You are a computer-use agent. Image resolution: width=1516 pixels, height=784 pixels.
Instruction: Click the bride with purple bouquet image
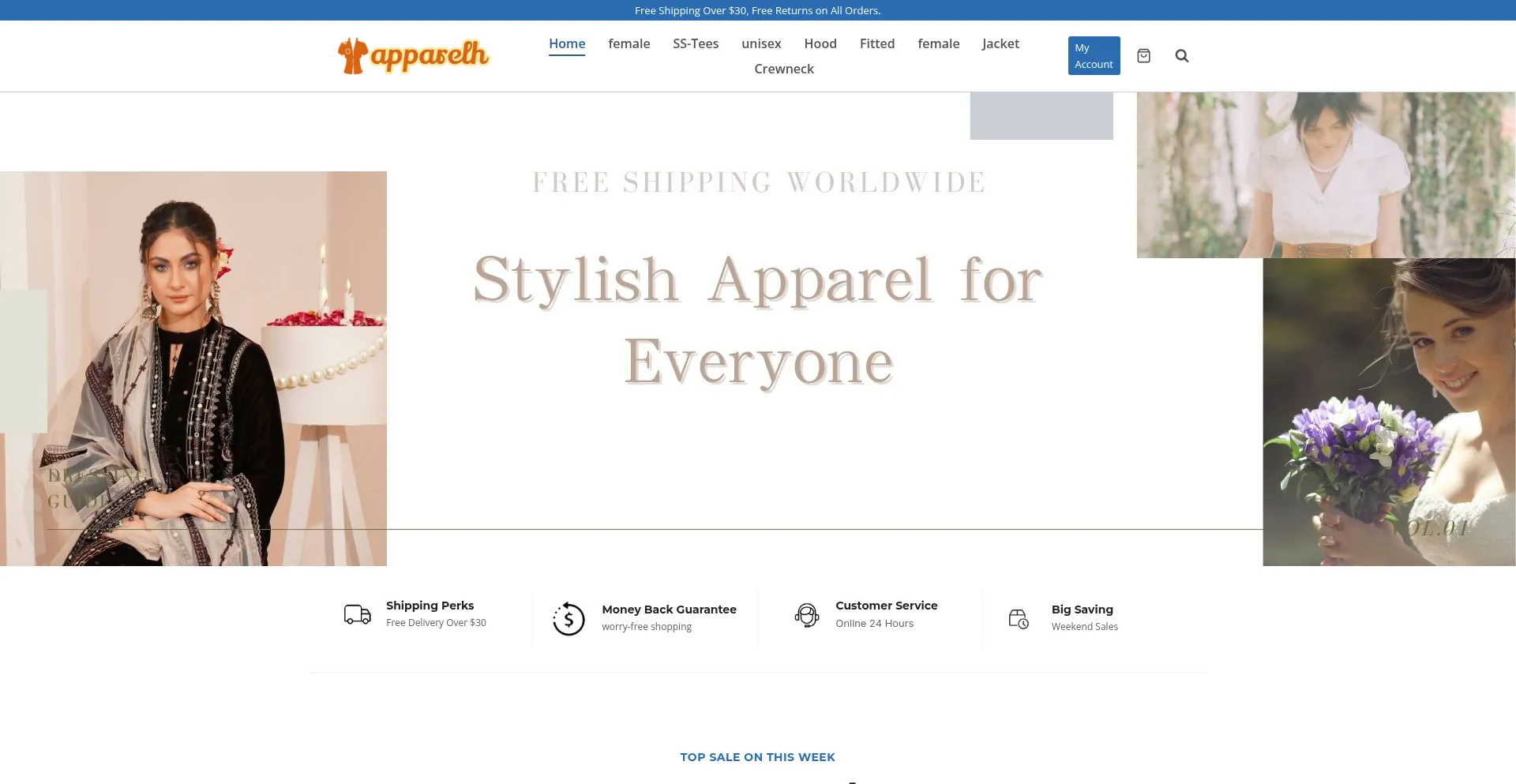tap(1389, 411)
